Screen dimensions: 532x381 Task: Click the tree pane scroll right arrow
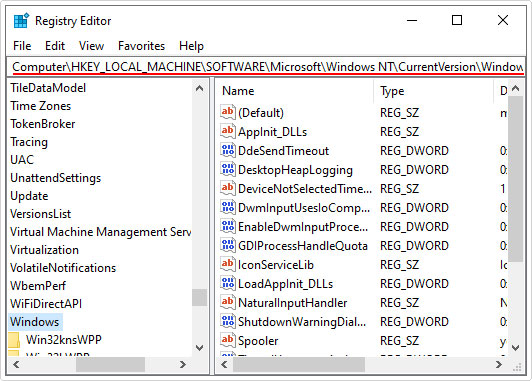(183, 364)
